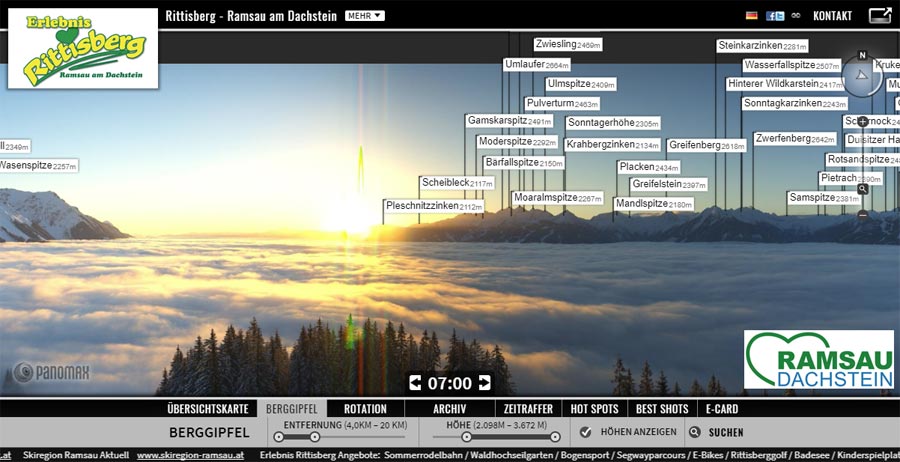900x462 pixels.
Task: Toggle the Höhen anzeigen checkbox
Action: click(586, 432)
